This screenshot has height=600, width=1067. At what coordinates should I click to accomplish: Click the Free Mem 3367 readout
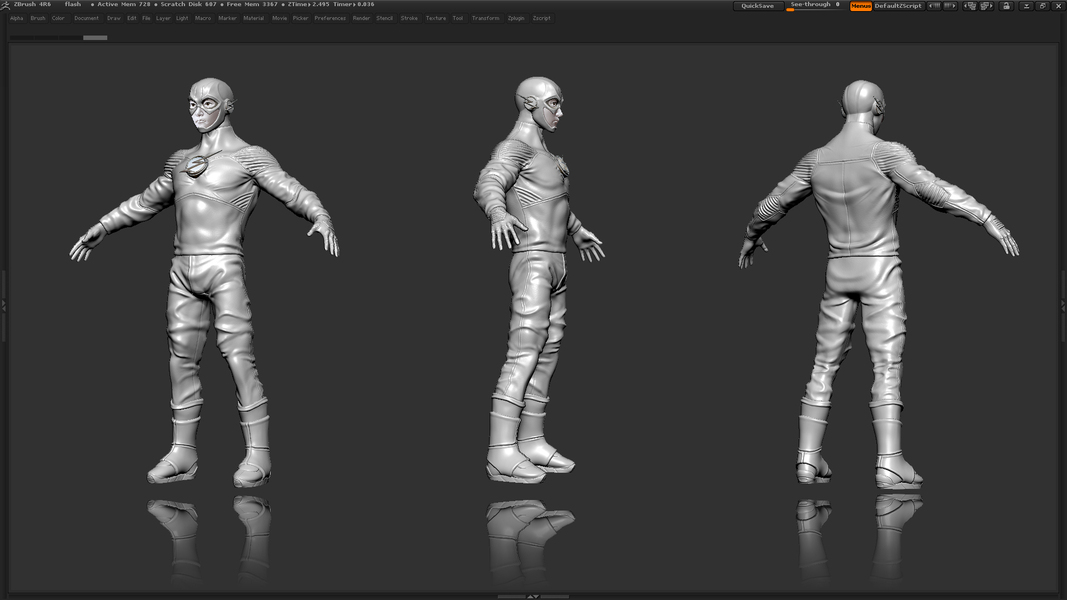pyautogui.click(x=252, y=4)
